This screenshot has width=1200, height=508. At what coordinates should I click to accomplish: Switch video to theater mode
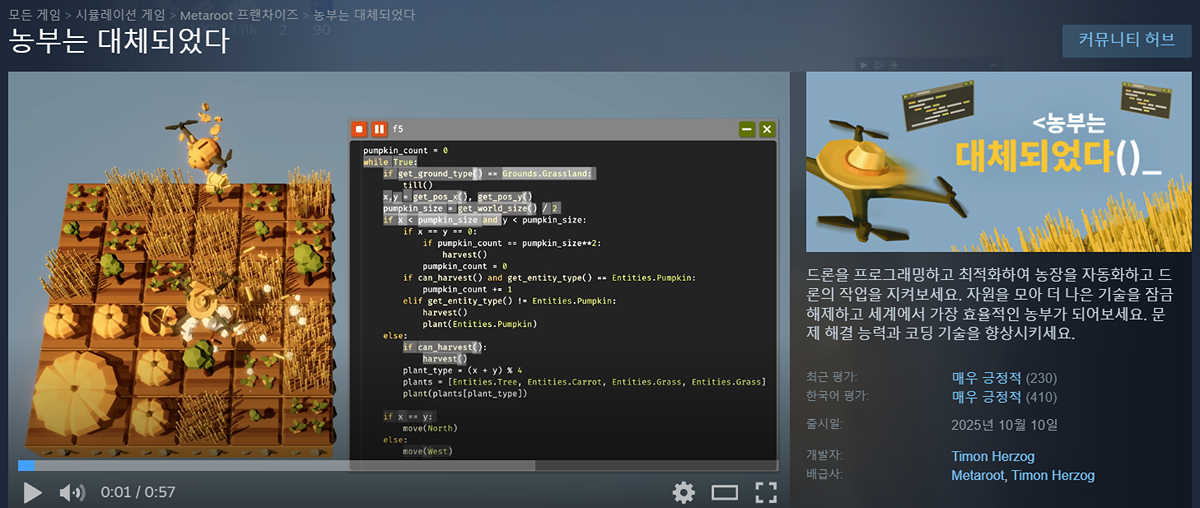[x=724, y=492]
